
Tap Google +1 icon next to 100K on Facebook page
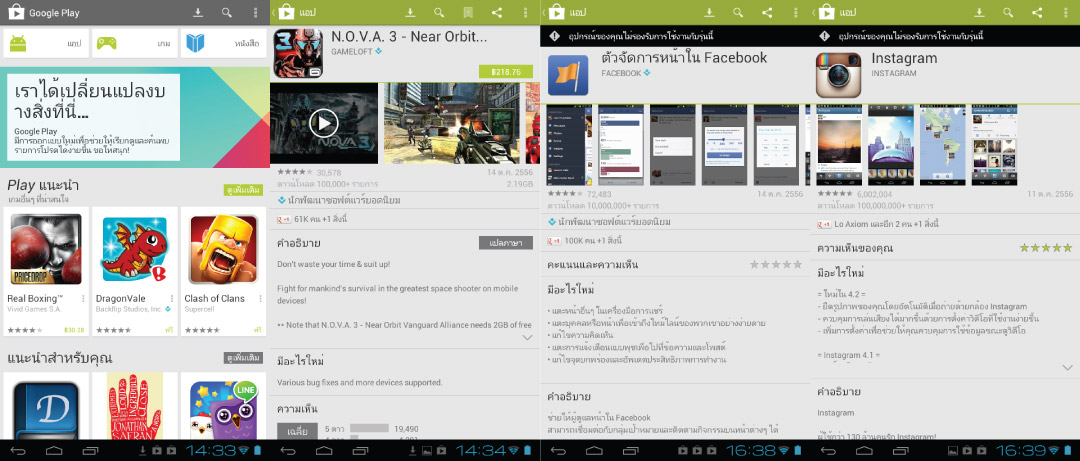[552, 240]
